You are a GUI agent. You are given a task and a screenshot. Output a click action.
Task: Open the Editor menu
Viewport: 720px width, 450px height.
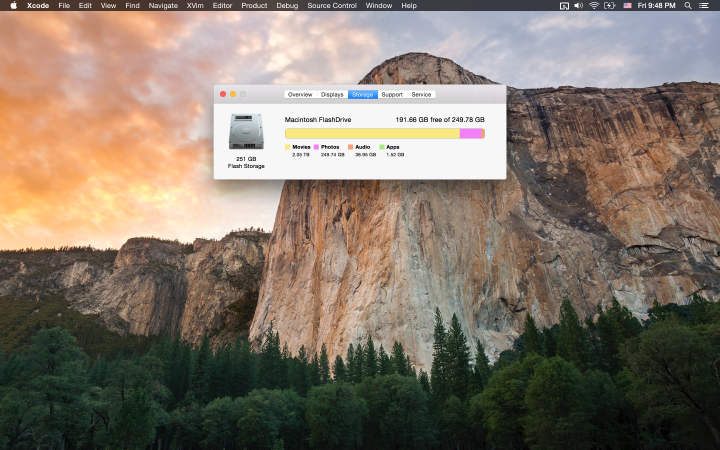222,6
